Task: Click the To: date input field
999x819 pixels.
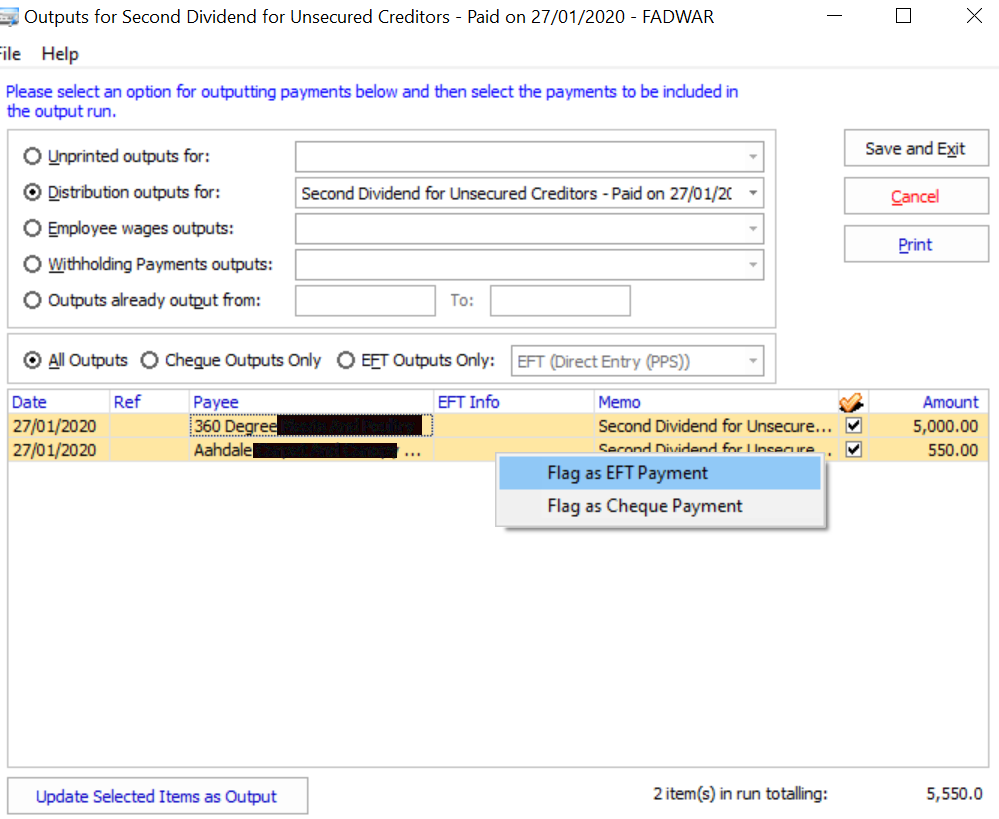Action: 560,300
